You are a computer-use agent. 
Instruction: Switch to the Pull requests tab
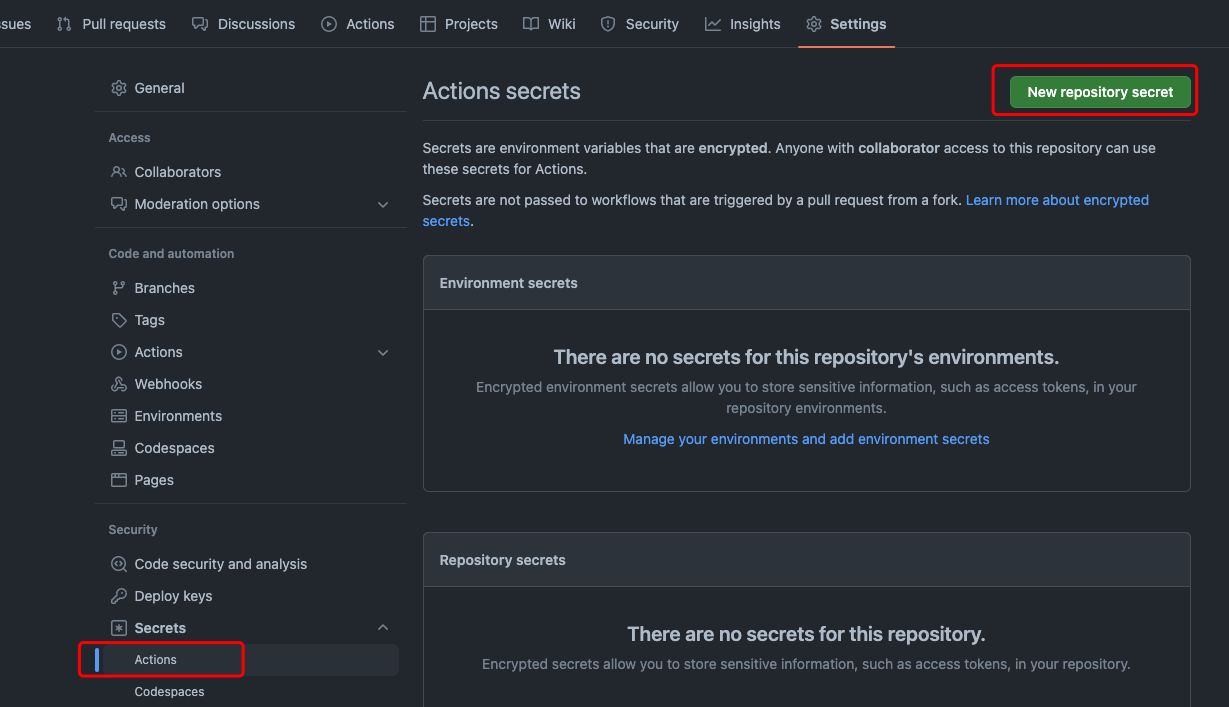pos(112,24)
